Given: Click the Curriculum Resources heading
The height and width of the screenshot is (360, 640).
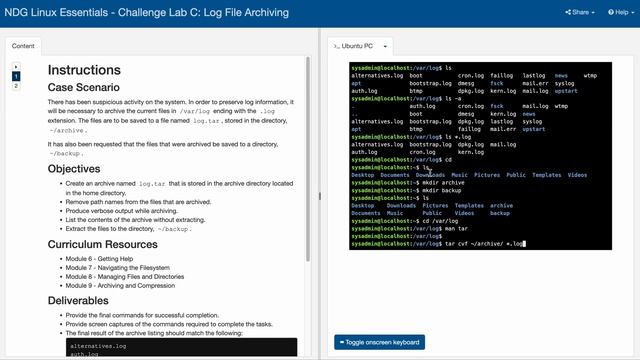Looking at the screenshot, I should click(102, 244).
